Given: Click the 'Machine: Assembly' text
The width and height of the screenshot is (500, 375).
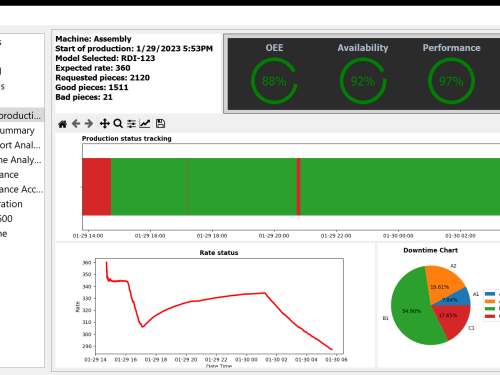Looking at the screenshot, I should point(93,39).
